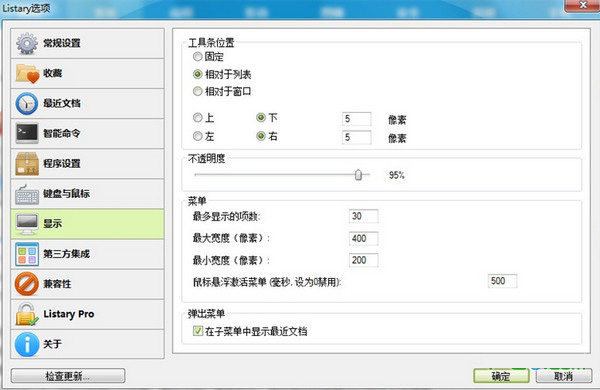Click the 检查更新 button

pyautogui.click(x=68, y=376)
